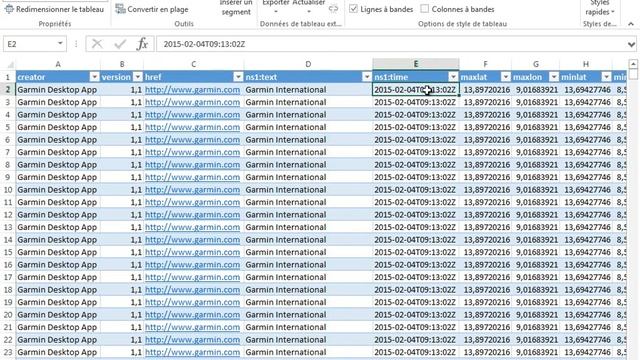640x360 pixels.
Task: Click maxlon 9,01683921 in row 18
Action: 536,289
